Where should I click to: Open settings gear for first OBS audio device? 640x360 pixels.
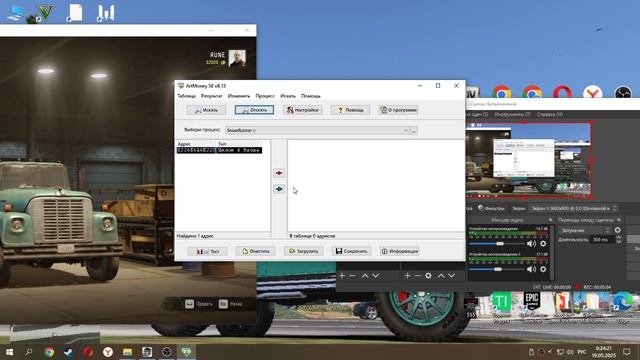(543, 244)
